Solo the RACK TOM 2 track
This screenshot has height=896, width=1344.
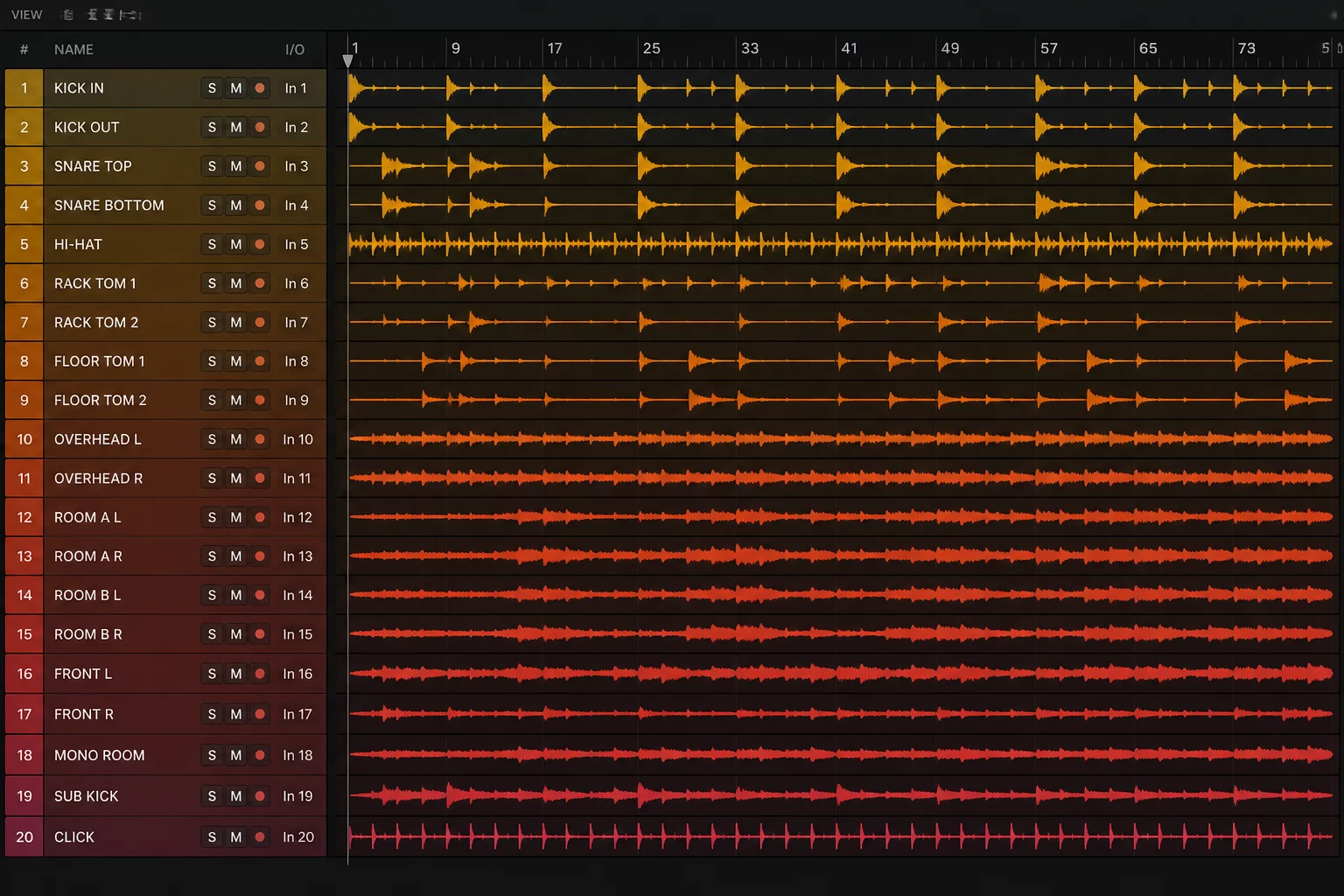pyautogui.click(x=212, y=323)
